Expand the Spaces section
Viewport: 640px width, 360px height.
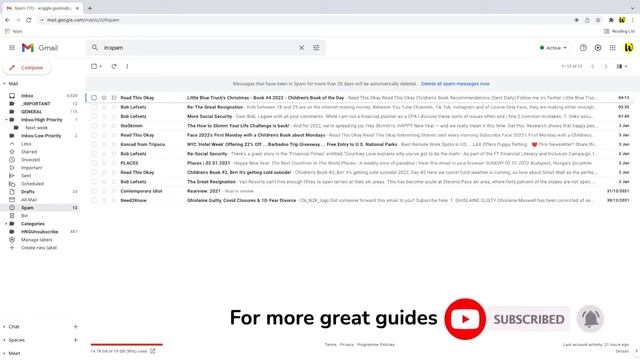(x=4, y=340)
